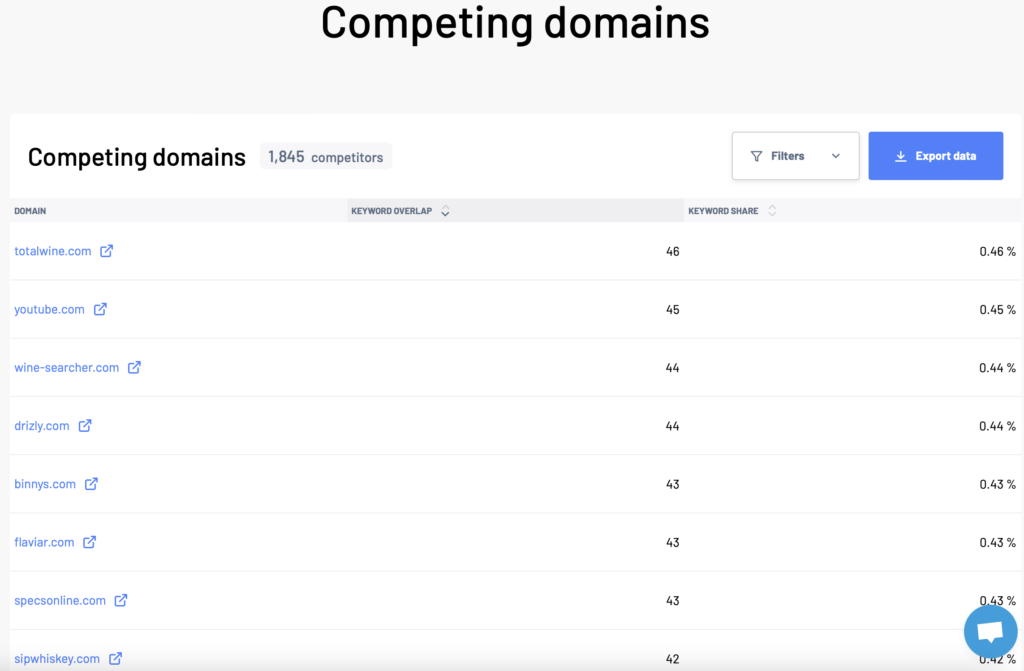This screenshot has width=1024, height=671.
Task: Select flaviar.com share 0.43 %
Action: pos(997,542)
